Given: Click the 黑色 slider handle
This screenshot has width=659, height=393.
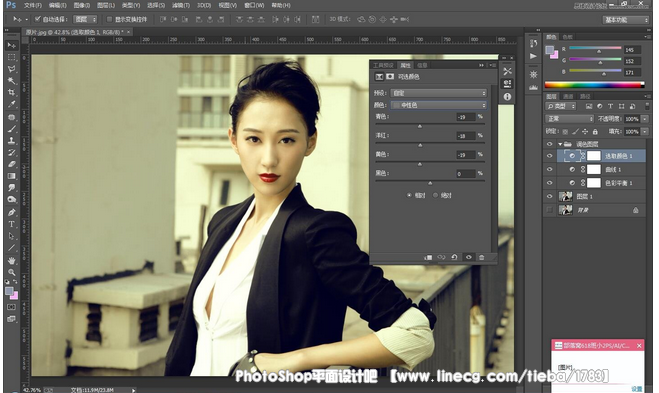Looking at the screenshot, I should pyautogui.click(x=430, y=183).
